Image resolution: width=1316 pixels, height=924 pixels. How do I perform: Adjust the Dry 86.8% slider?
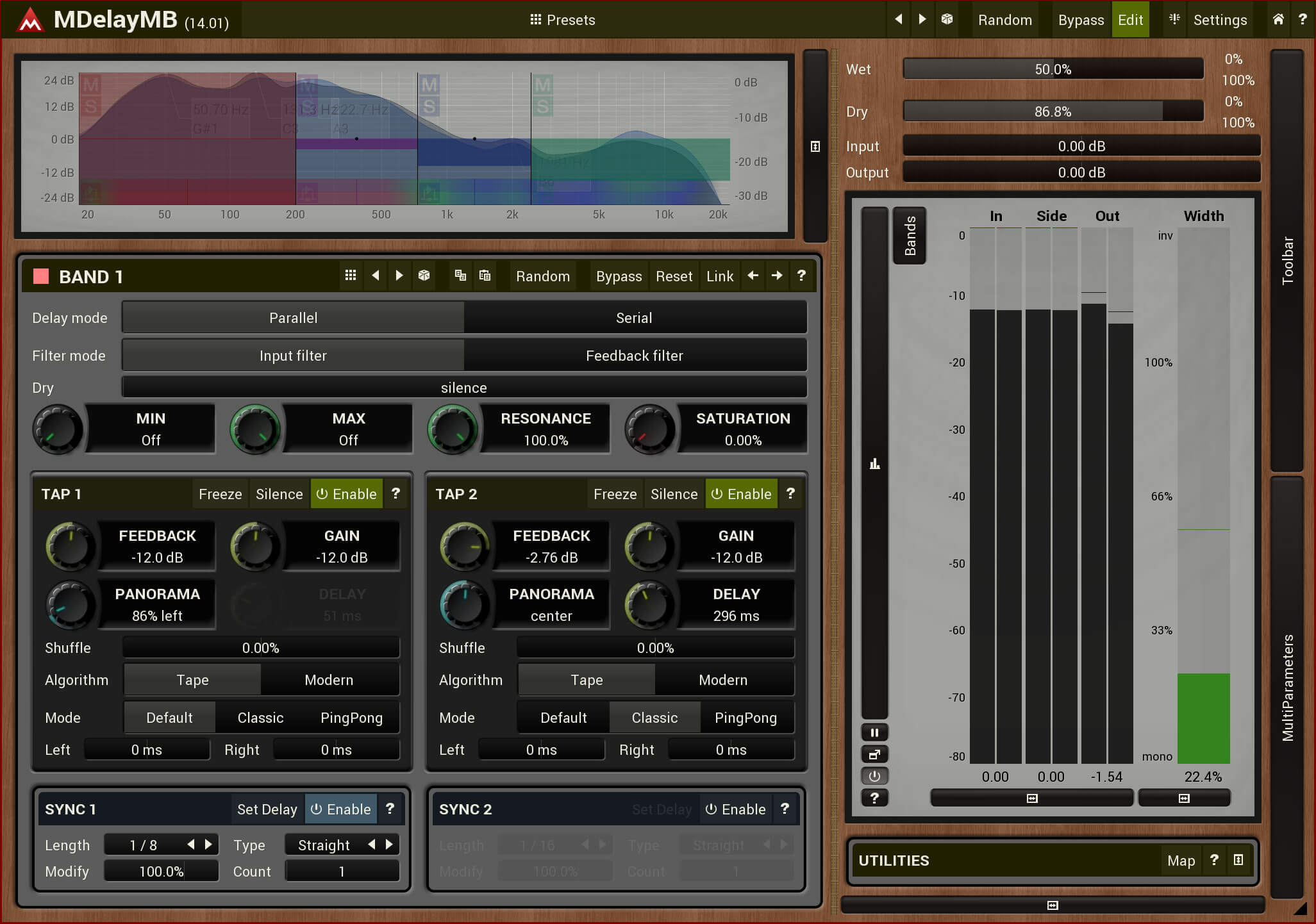pos(1053,111)
